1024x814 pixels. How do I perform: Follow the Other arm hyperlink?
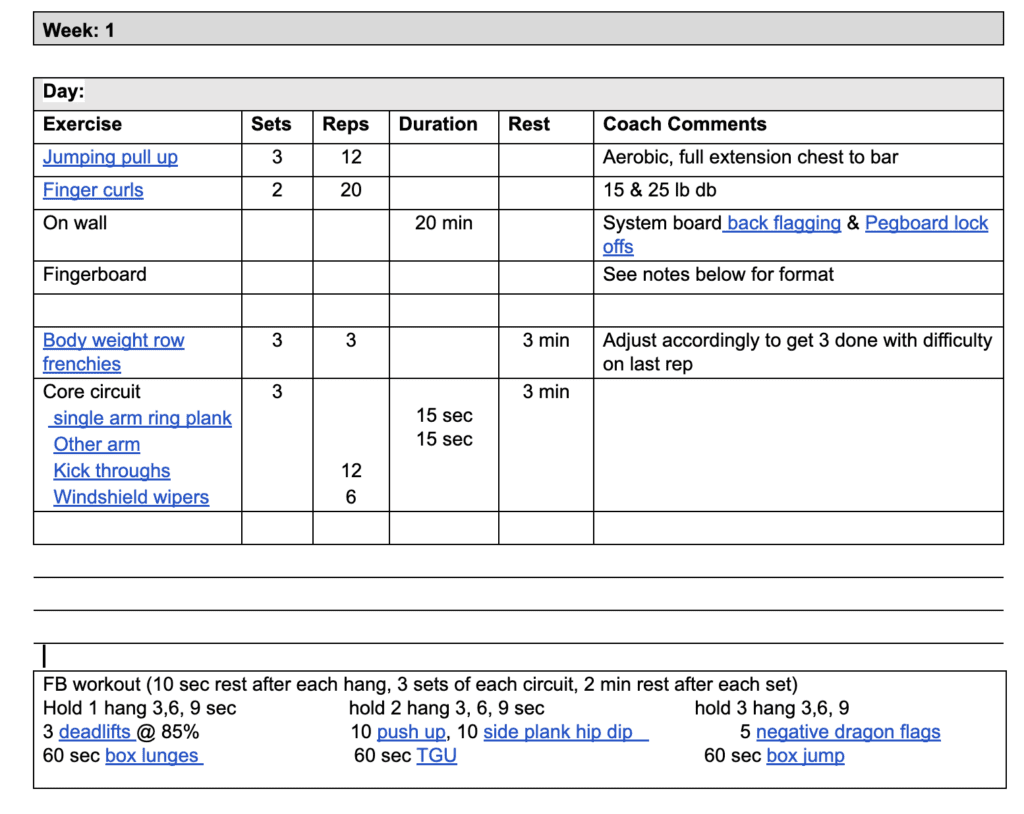[x=96, y=443]
